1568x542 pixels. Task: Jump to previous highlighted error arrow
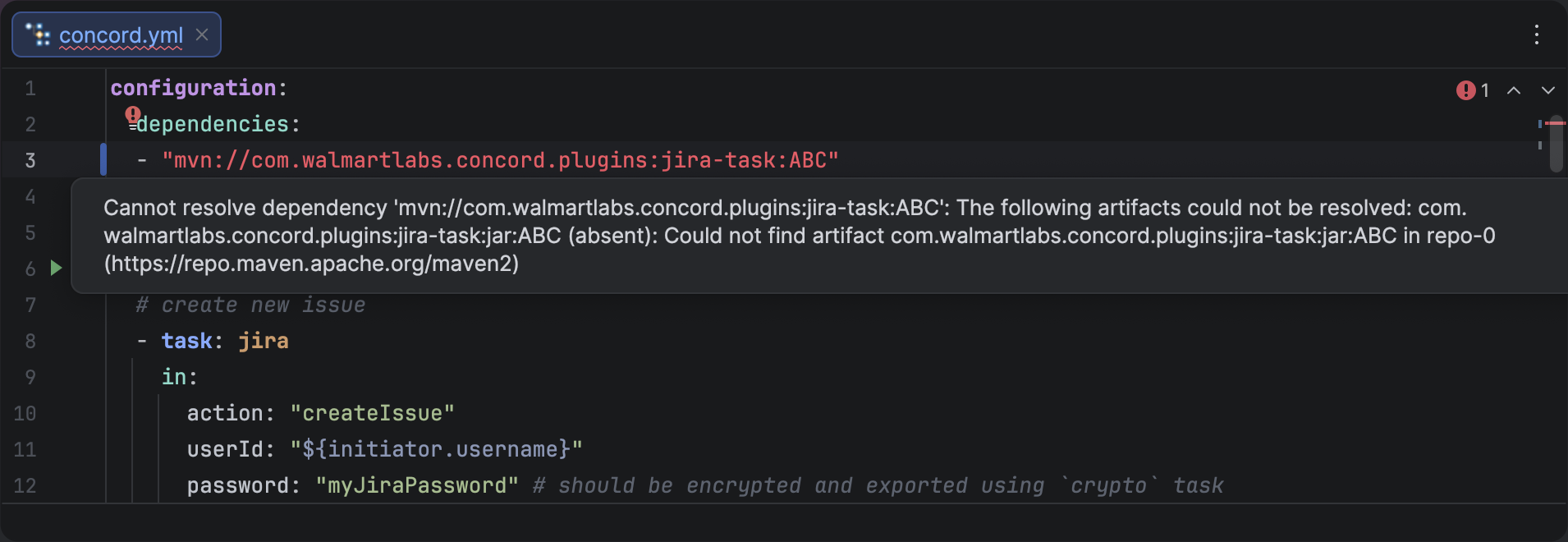coord(1514,90)
